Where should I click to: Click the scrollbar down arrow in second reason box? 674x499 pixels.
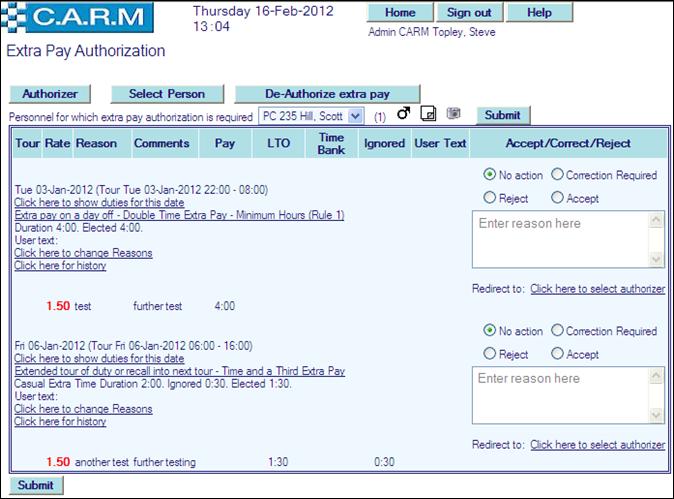pyautogui.click(x=656, y=415)
